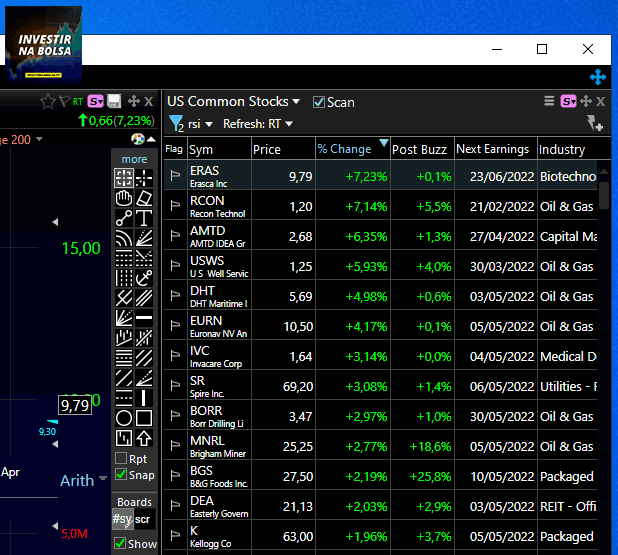
Task: Select the eraser tool
Action: click(144, 198)
